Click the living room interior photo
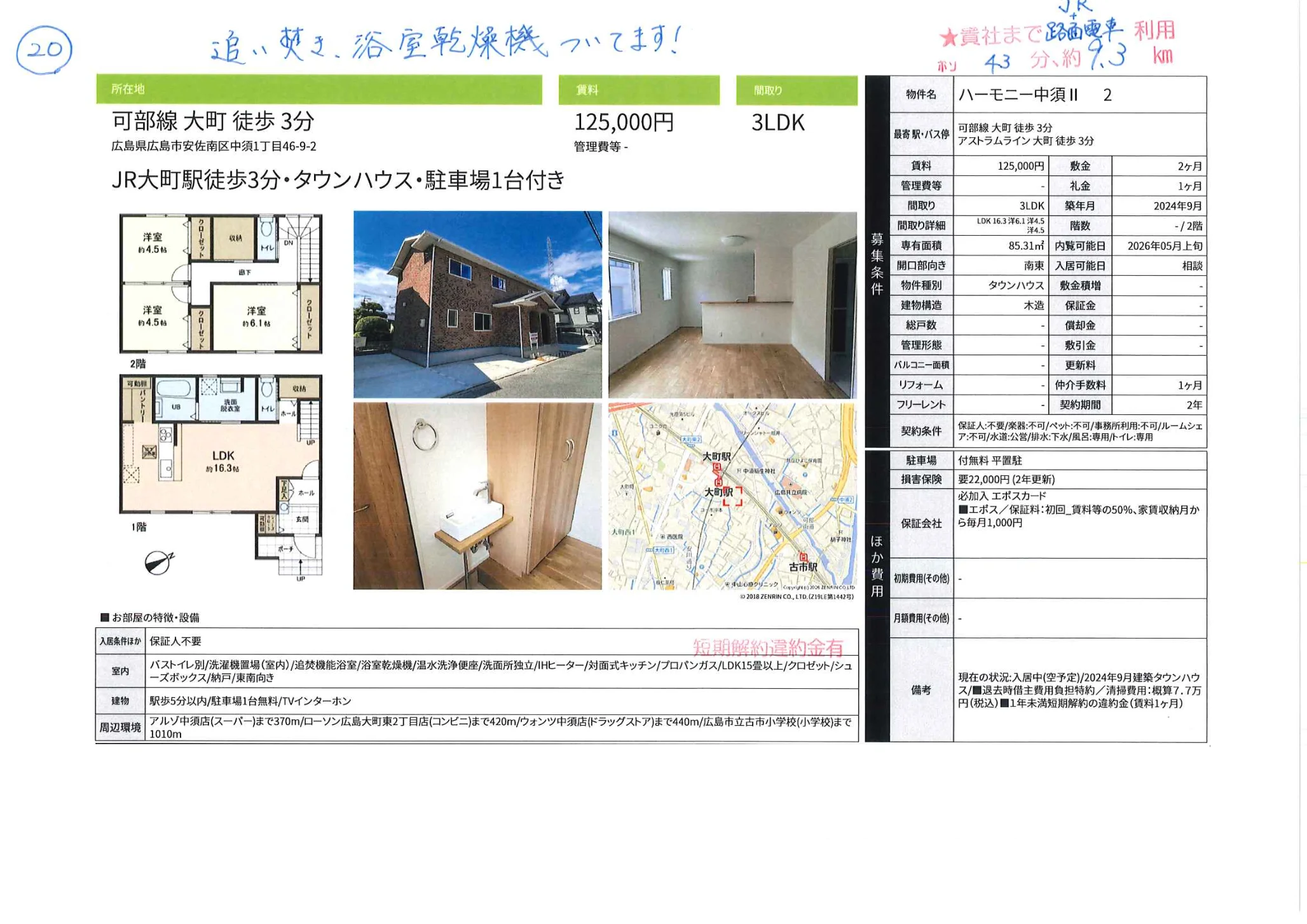 tap(732, 304)
